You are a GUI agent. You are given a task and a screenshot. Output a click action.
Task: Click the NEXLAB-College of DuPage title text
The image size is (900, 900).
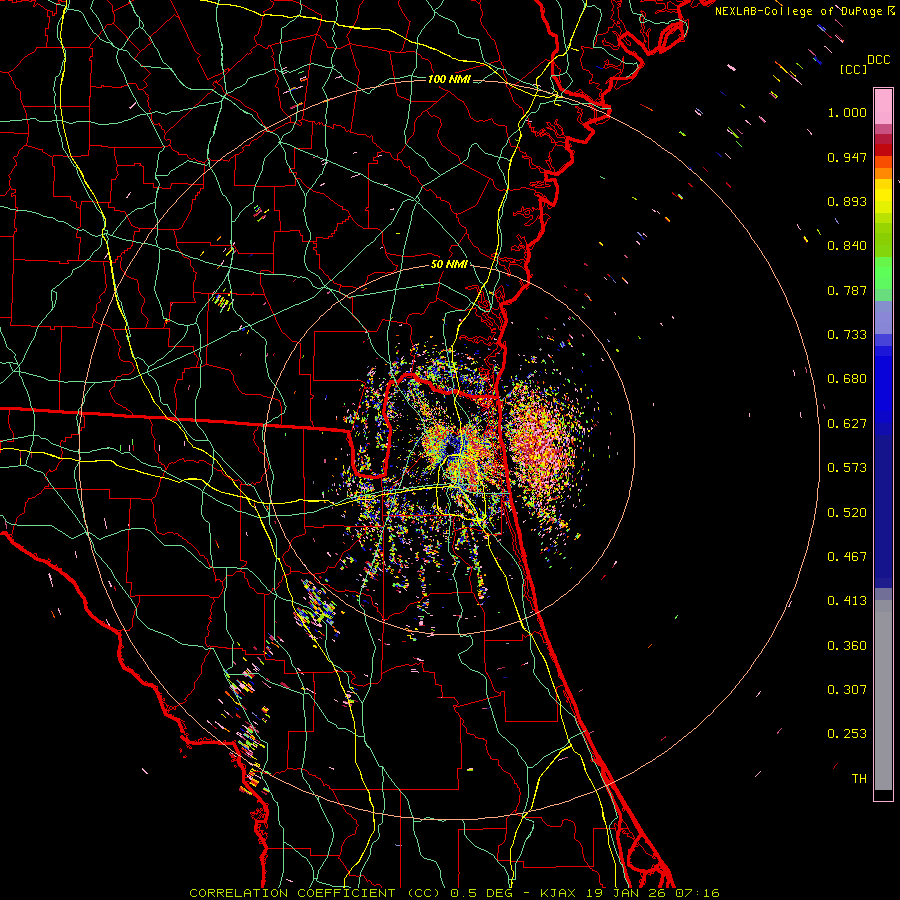coord(798,11)
